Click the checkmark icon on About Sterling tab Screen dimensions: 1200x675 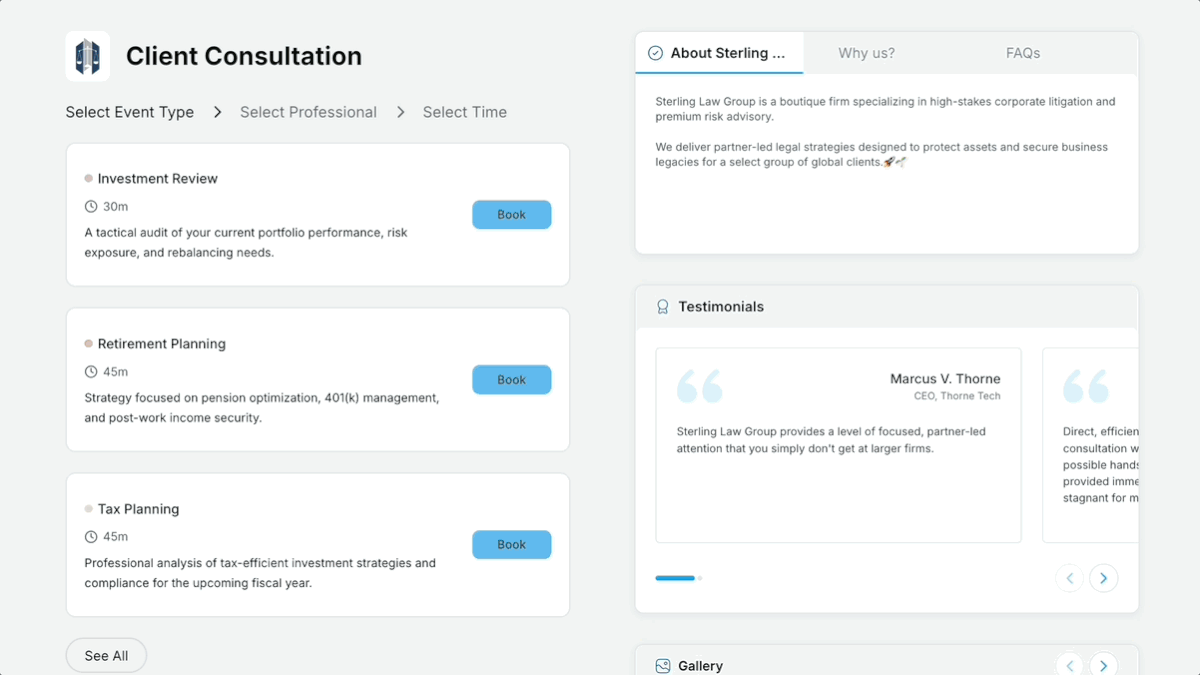click(655, 52)
